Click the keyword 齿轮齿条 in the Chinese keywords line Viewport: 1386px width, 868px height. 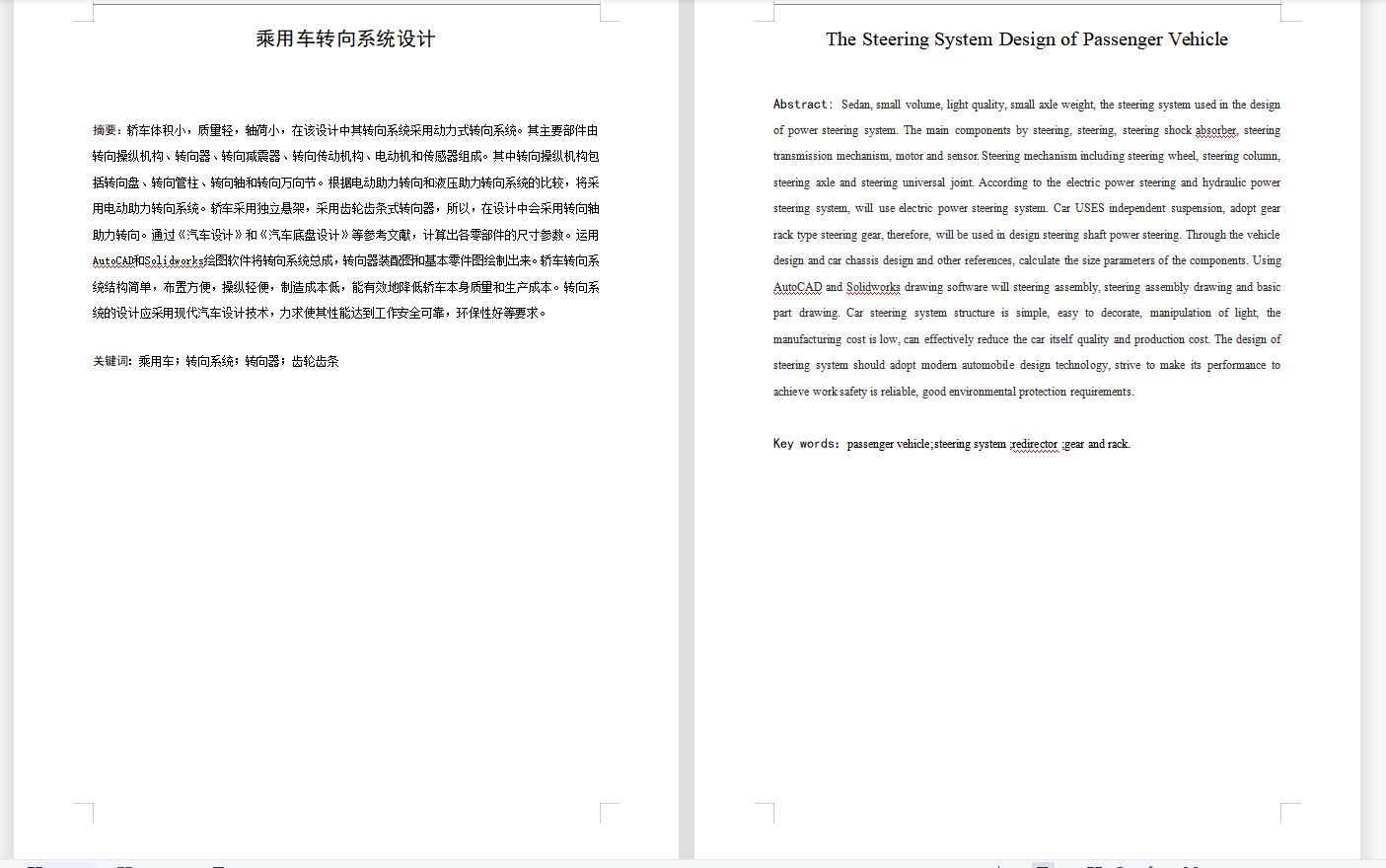click(x=316, y=362)
